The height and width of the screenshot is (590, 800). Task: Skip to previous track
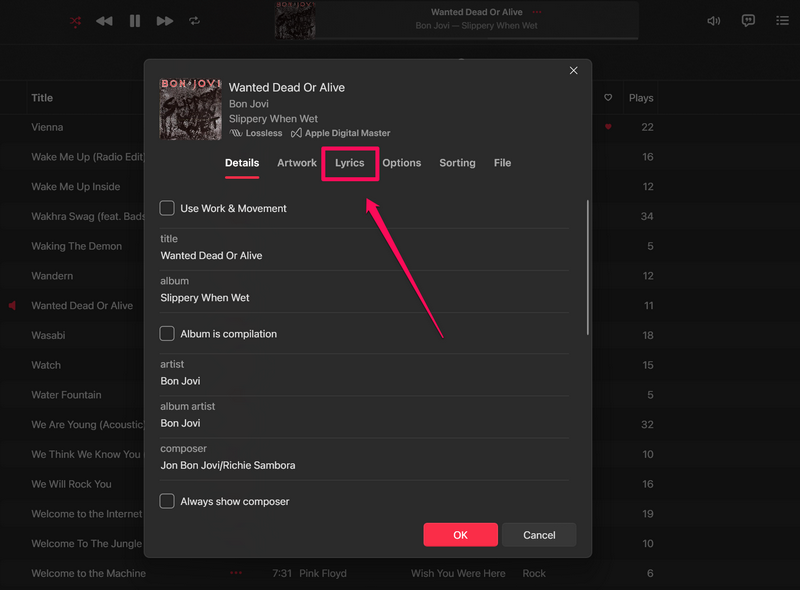[x=104, y=21]
